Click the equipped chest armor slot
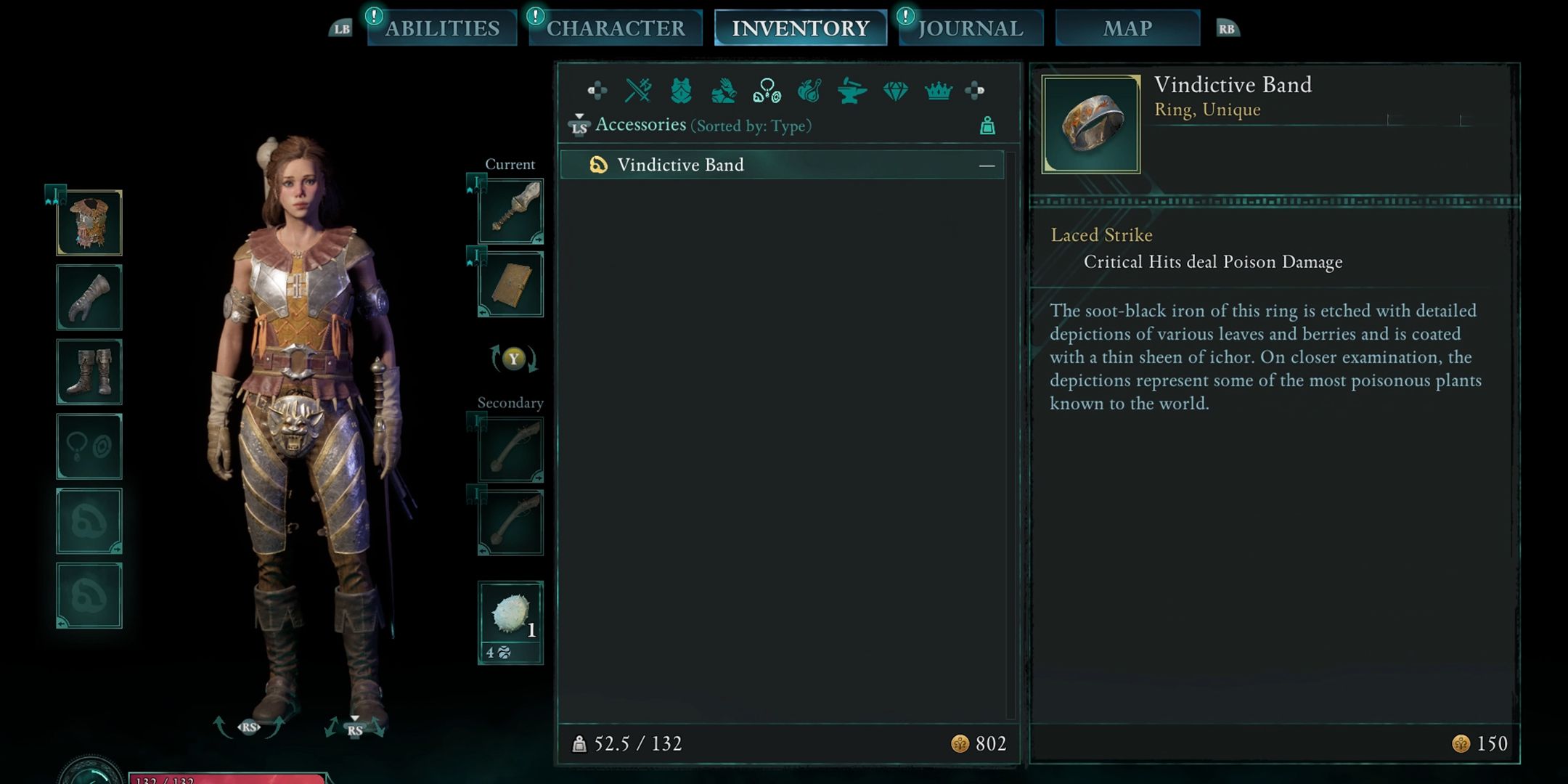 coord(89,223)
